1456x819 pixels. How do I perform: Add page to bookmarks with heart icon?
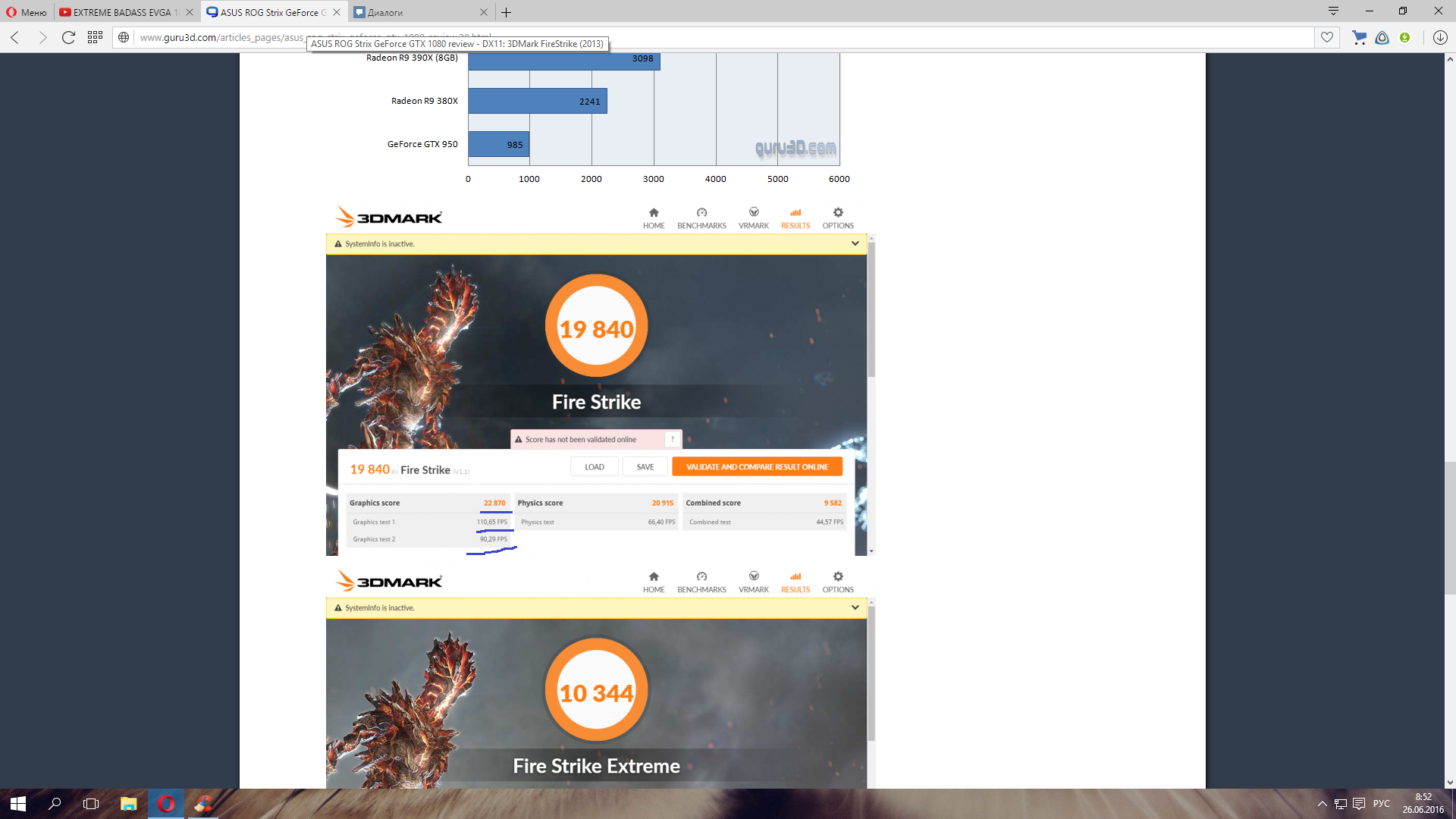1326,37
